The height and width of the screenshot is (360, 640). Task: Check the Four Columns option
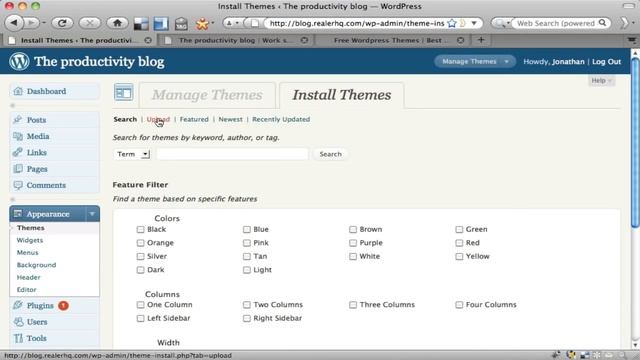[459, 305]
